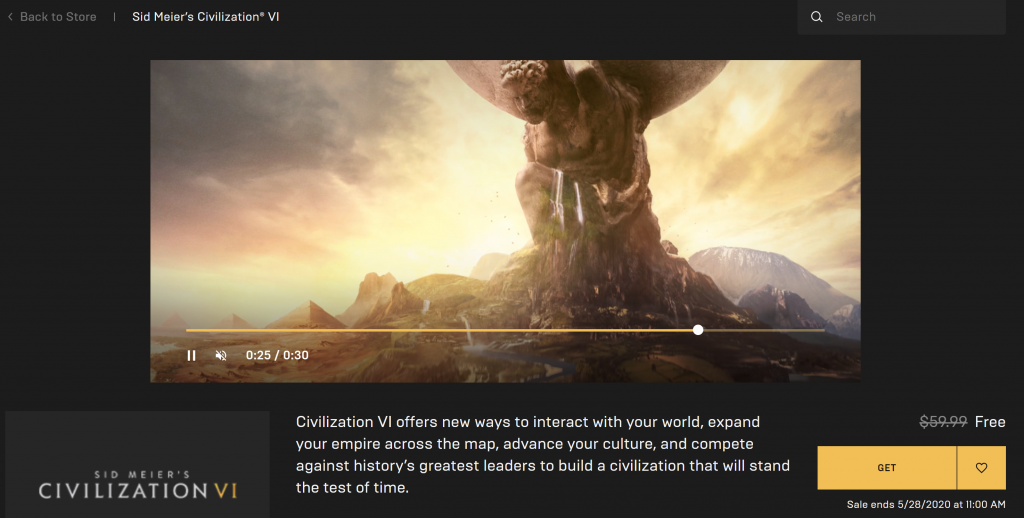Click the back chevron arrow icon
The width and height of the screenshot is (1024, 518).
(10, 17)
